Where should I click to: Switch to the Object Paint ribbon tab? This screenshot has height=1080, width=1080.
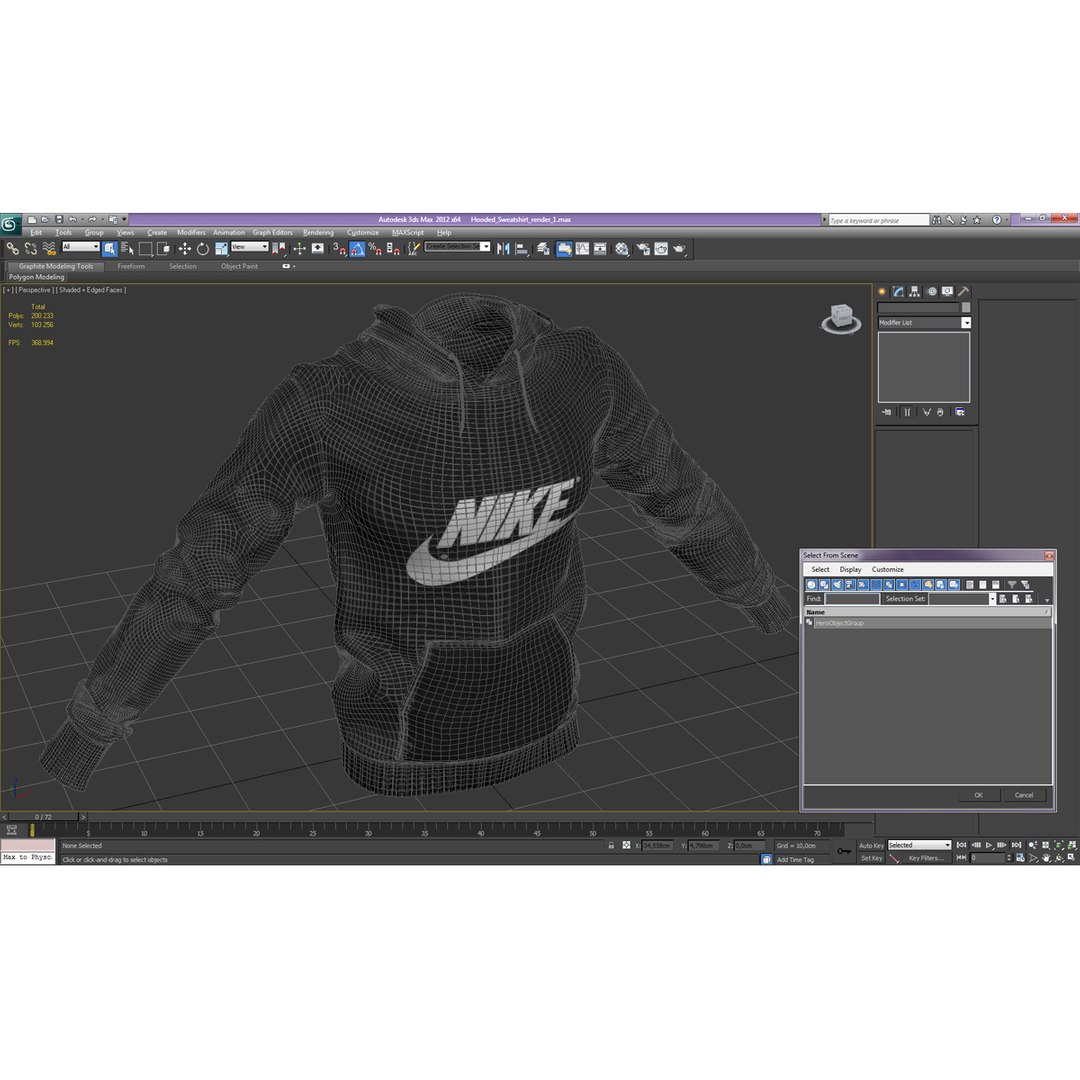point(239,267)
